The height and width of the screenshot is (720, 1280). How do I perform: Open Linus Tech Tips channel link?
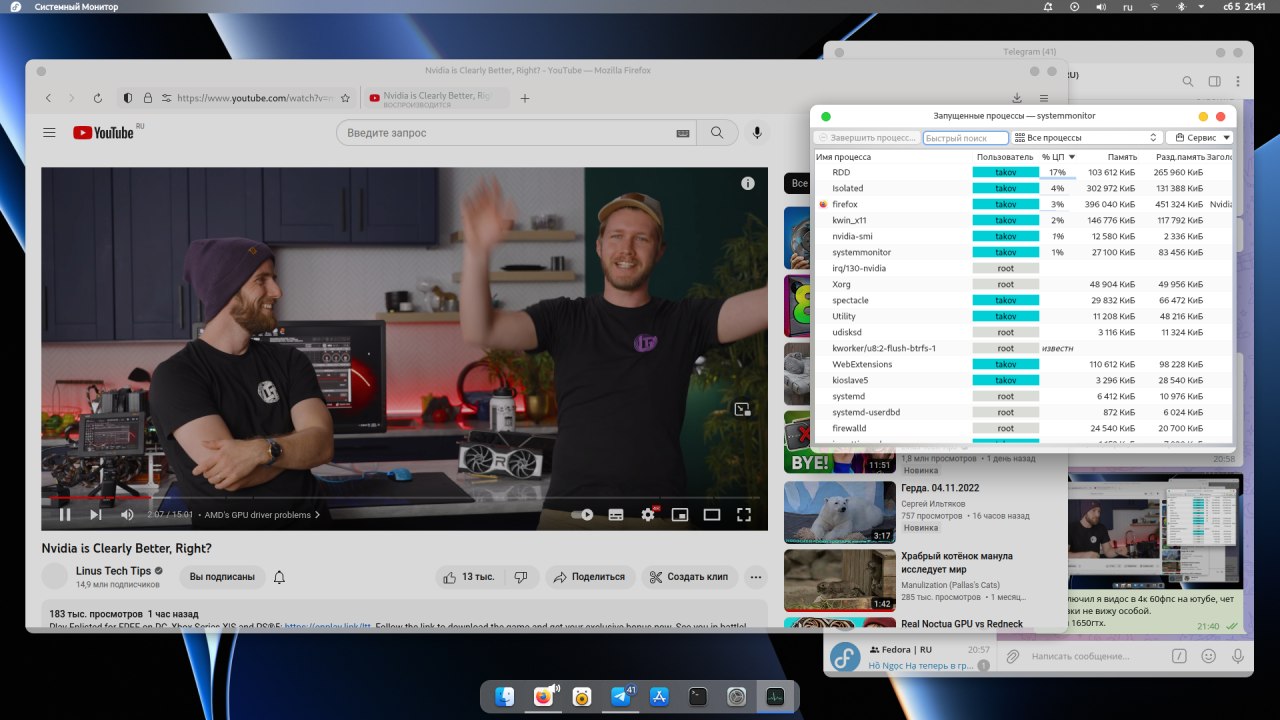coord(112,571)
